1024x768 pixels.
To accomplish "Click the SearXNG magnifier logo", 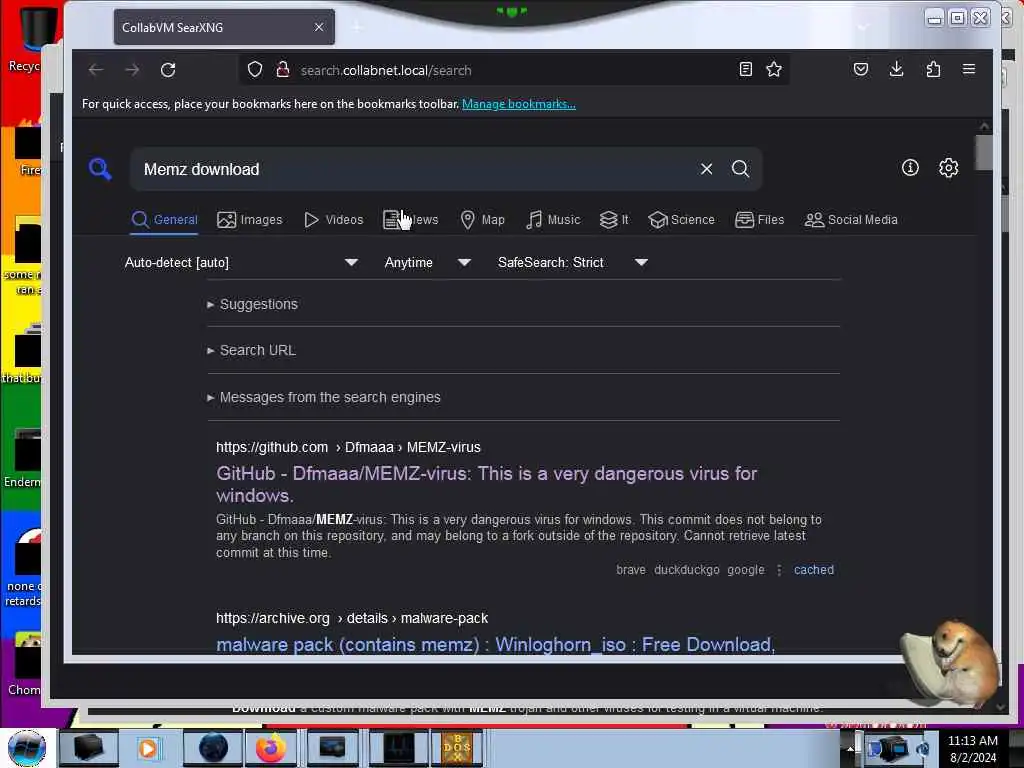I will coord(100,169).
